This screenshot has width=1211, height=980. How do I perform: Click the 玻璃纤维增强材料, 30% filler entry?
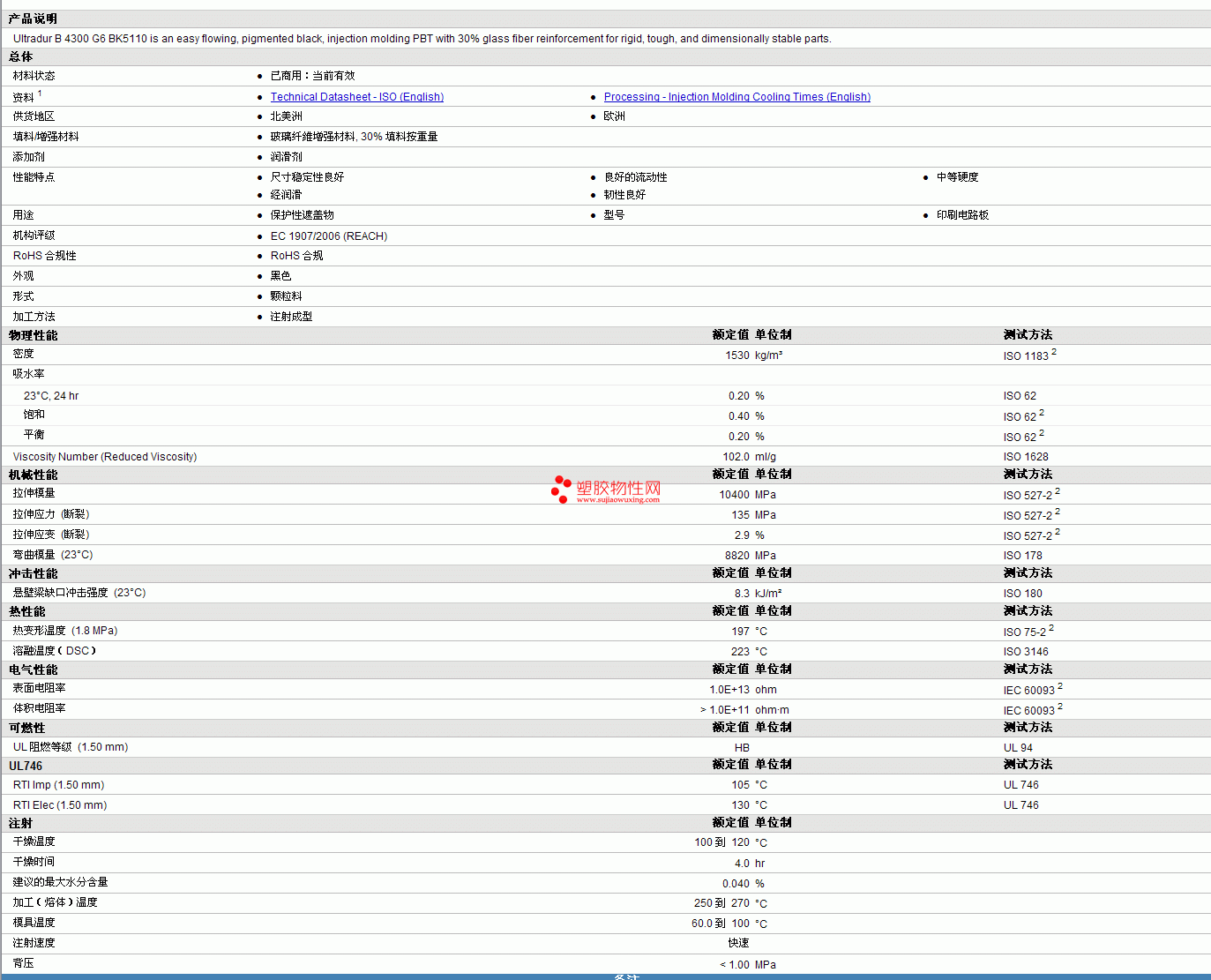[x=355, y=137]
